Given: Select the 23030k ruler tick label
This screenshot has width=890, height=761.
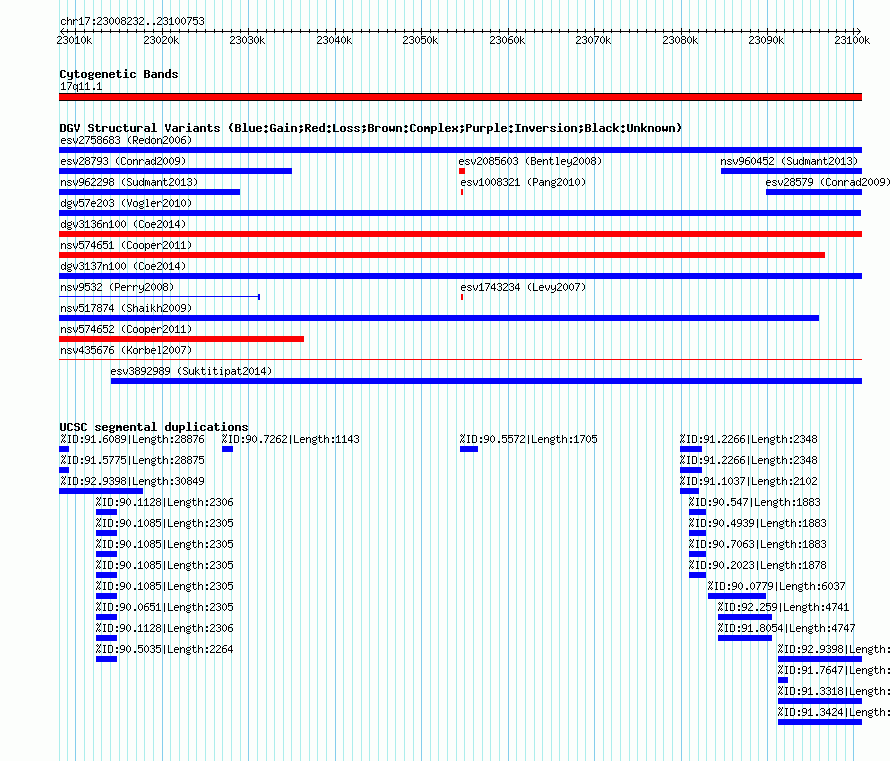Looking at the screenshot, I should [247, 40].
